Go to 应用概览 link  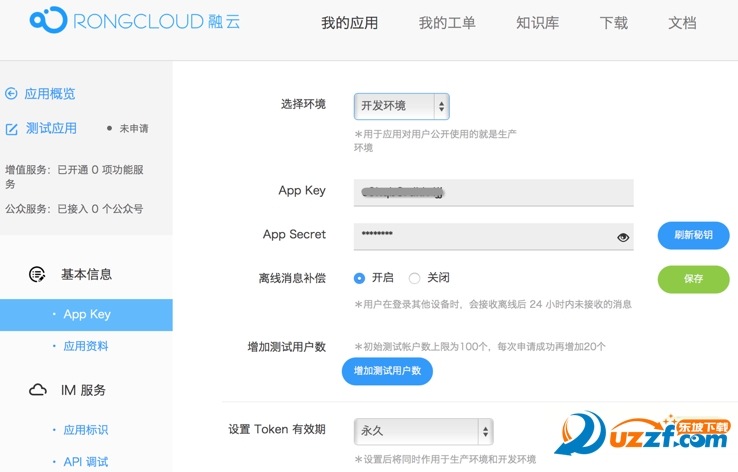pyautogui.click(x=50, y=94)
